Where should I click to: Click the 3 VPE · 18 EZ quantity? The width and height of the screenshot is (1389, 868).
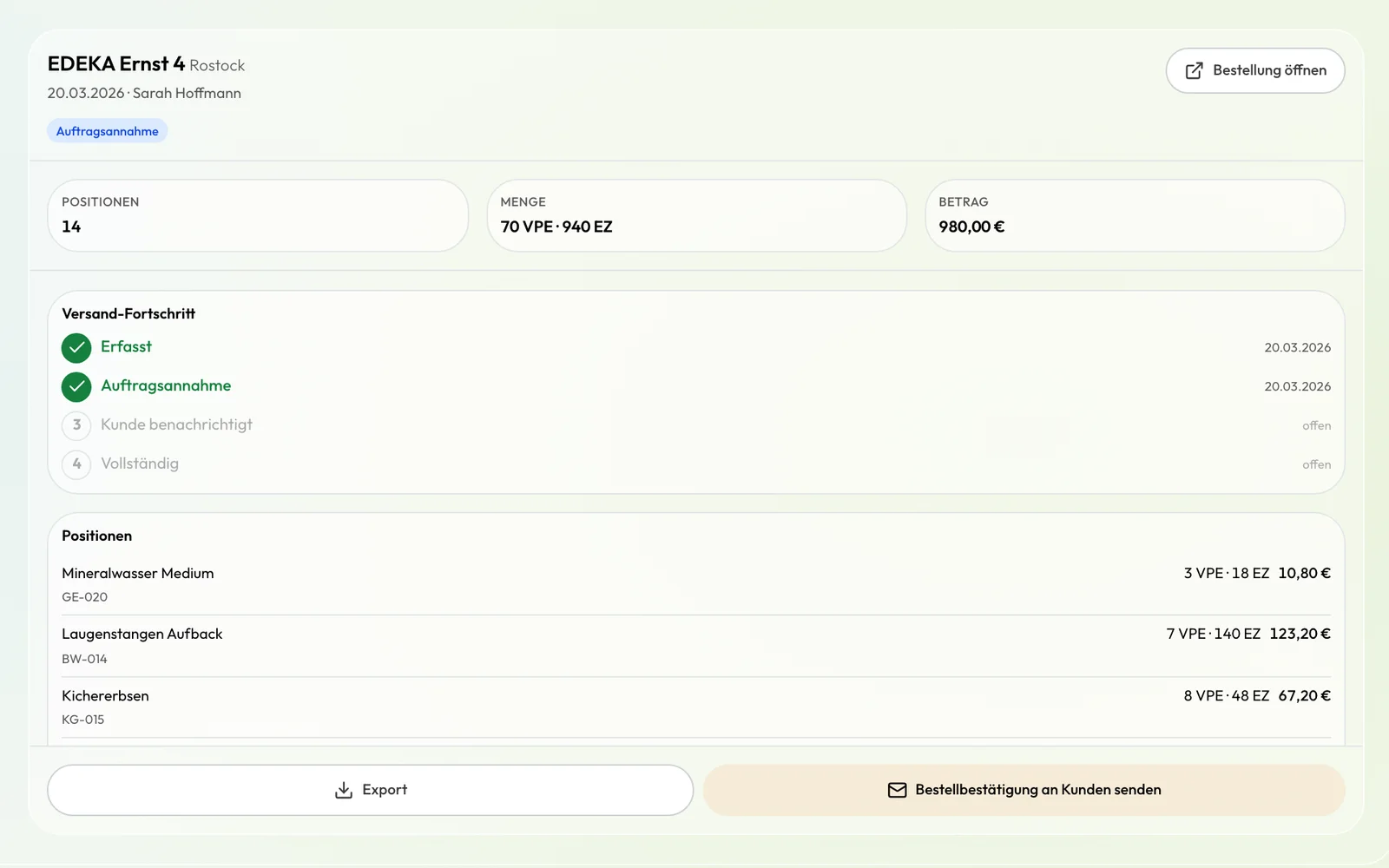[x=1227, y=573]
